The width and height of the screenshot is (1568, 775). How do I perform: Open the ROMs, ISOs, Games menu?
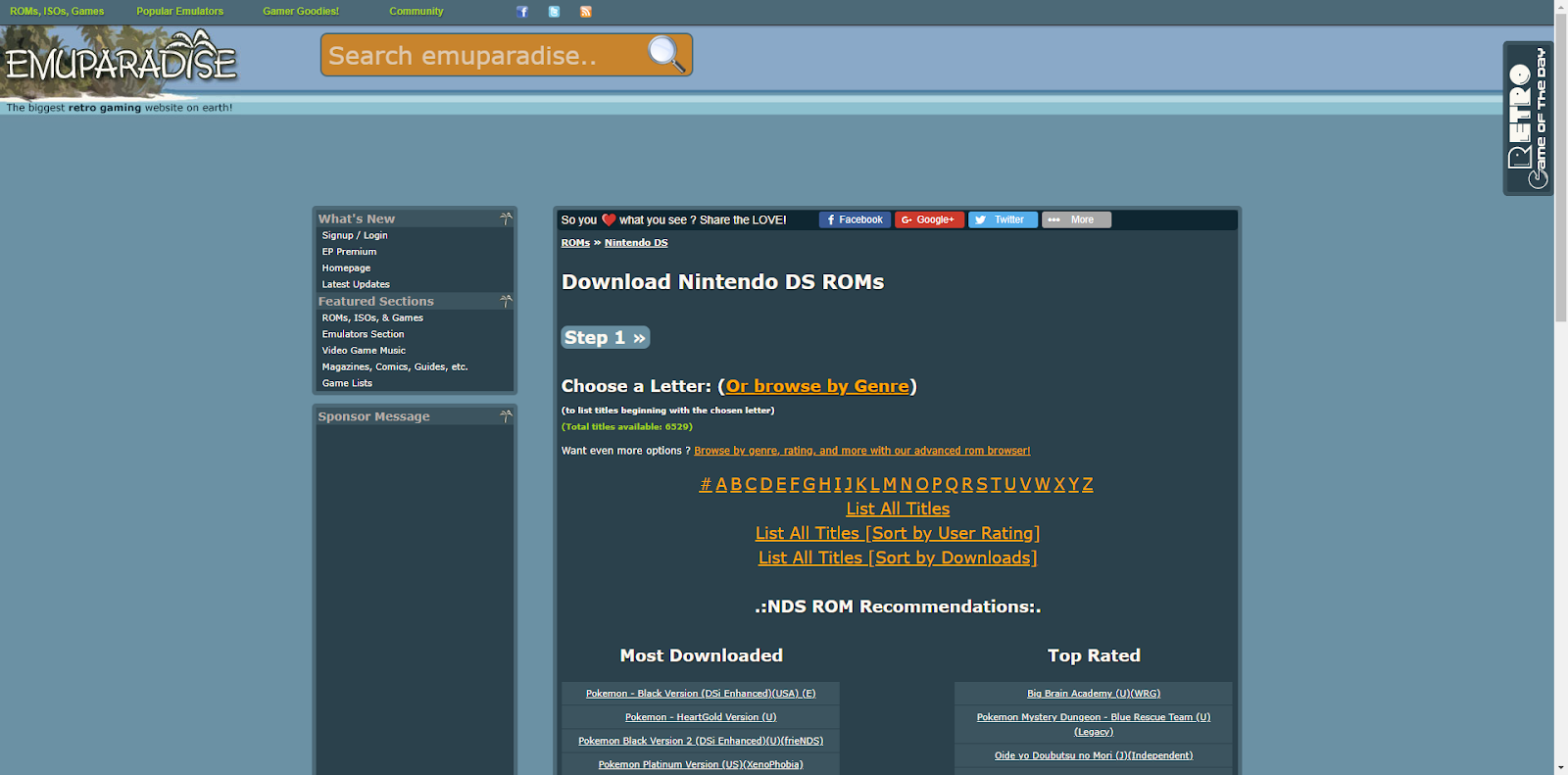(57, 12)
